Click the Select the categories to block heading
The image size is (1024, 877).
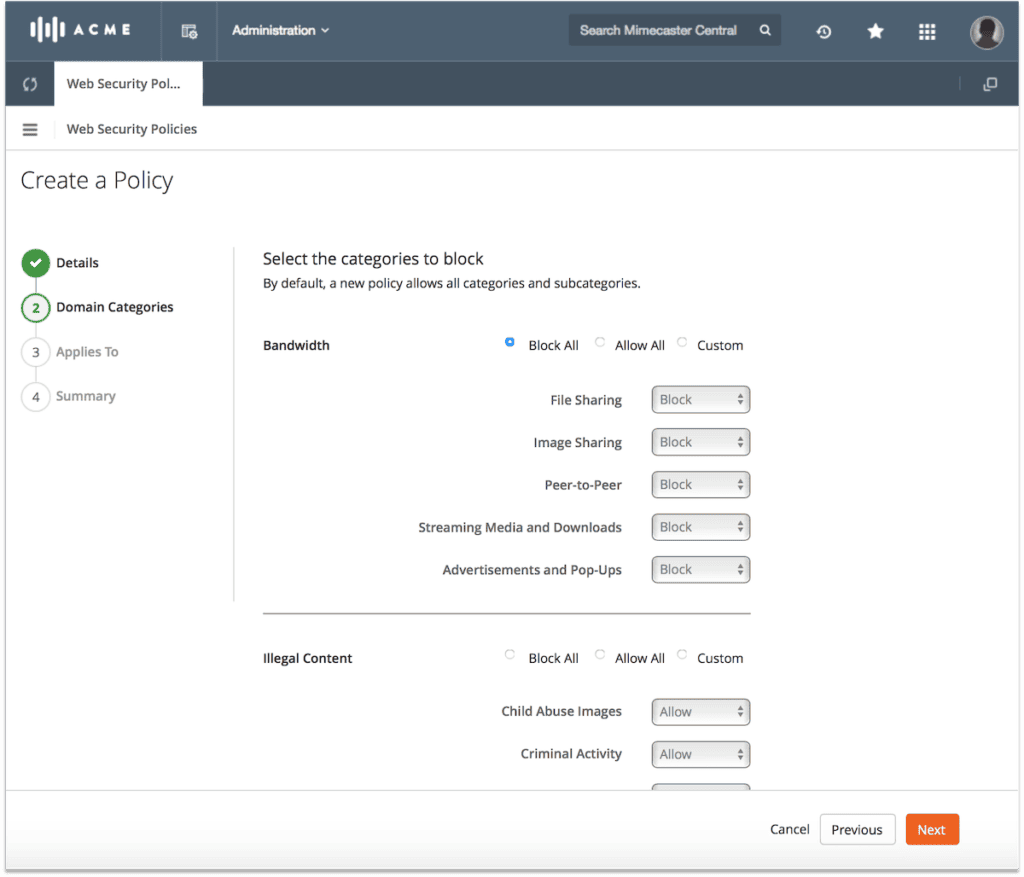[x=373, y=259]
